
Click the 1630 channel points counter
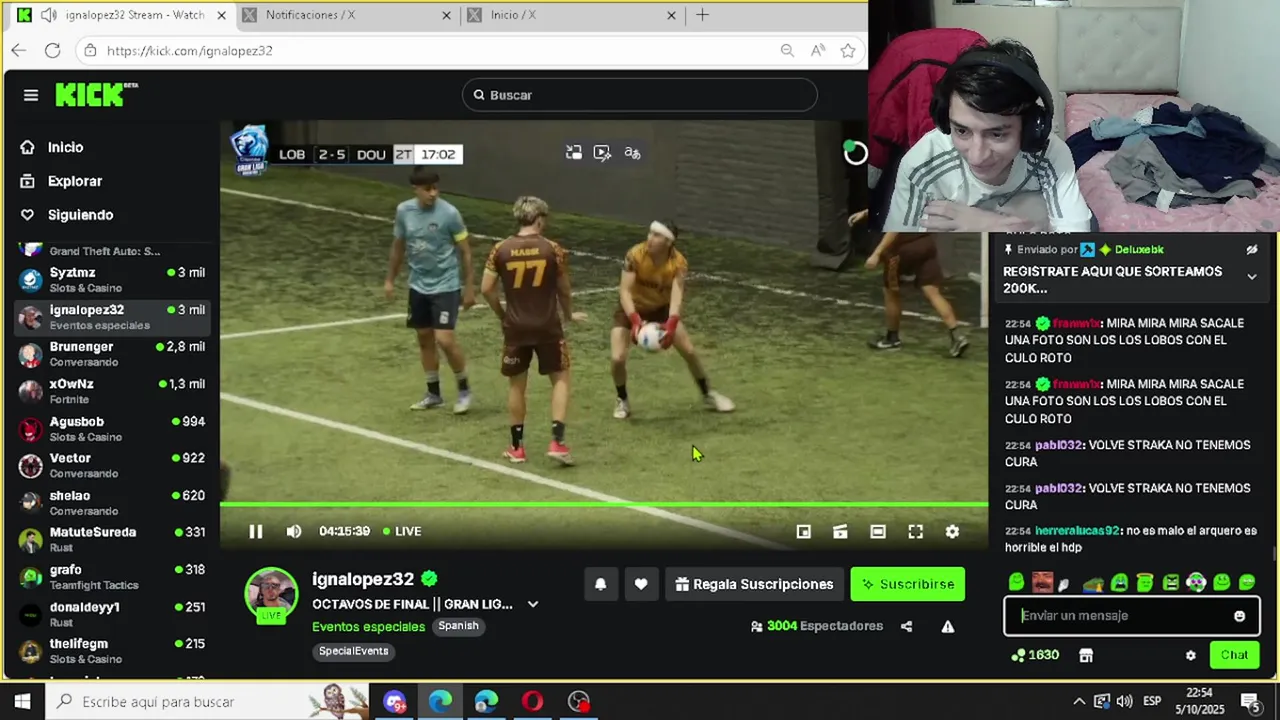[1035, 655]
